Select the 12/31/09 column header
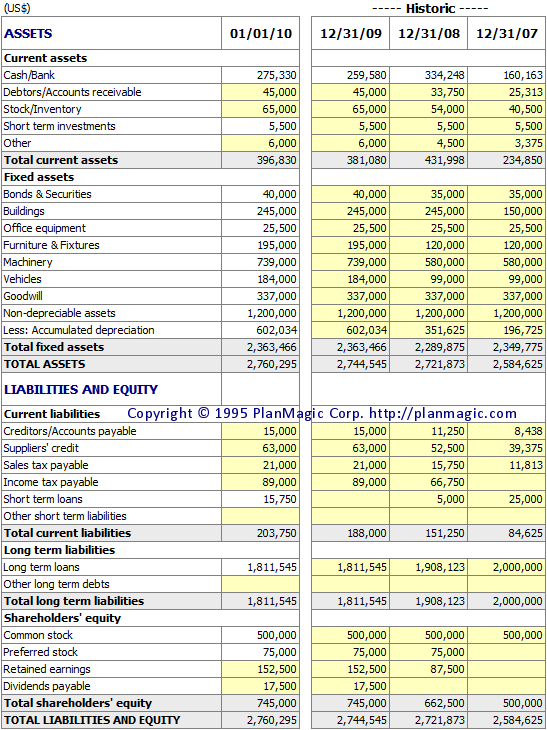This screenshot has width=547, height=730. click(351, 34)
